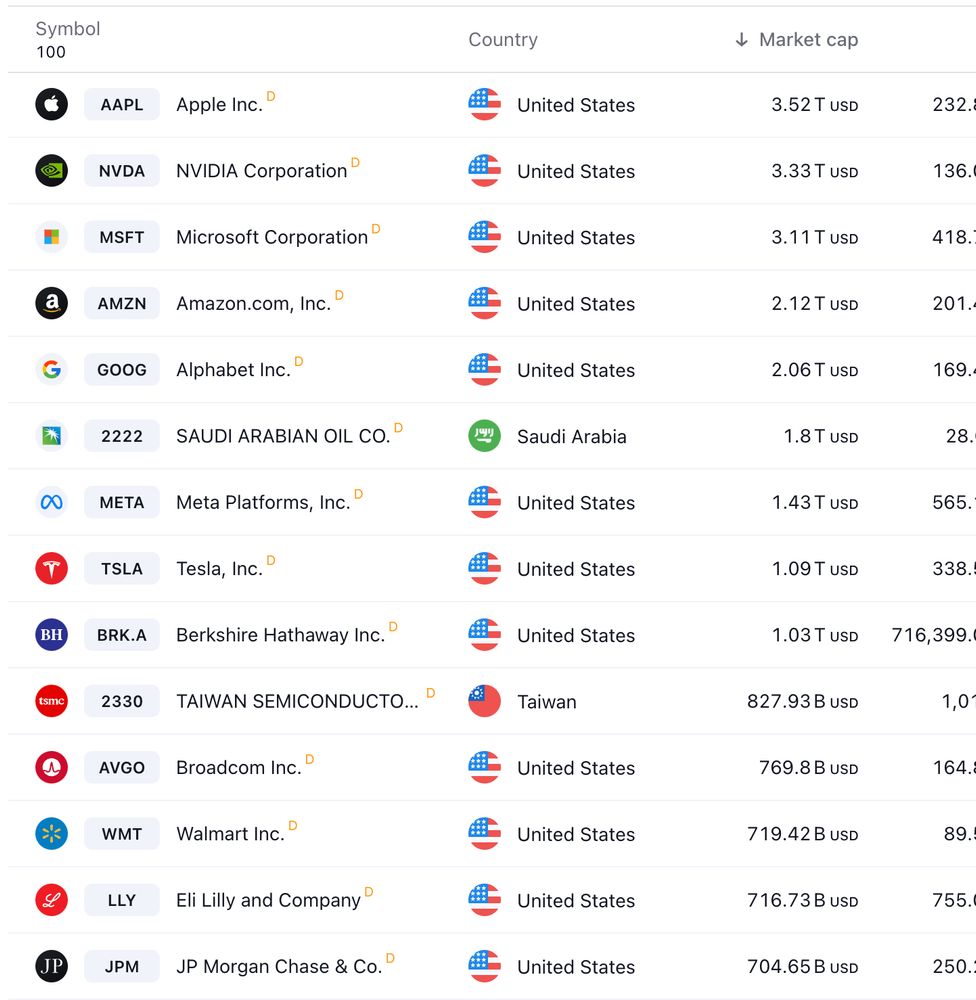
Task: Open the SAUDI ARABIAN OIL CO. link
Action: pos(283,436)
